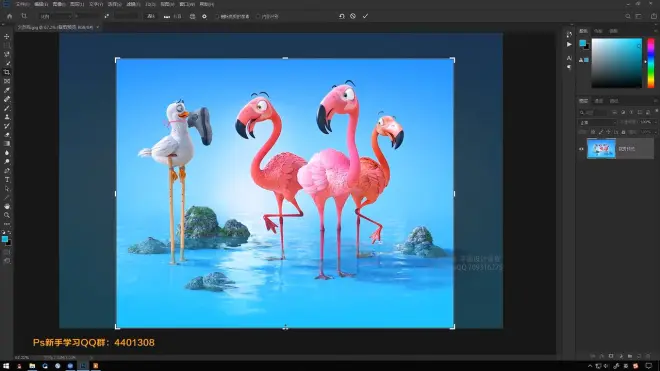Select the Brush tool
660x371 pixels.
(x=7, y=108)
